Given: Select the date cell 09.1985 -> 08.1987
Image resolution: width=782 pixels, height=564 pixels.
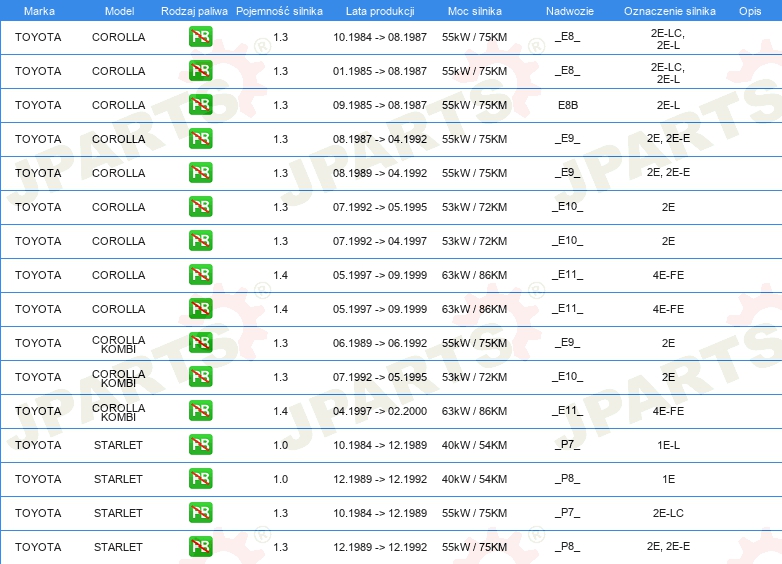Looking at the screenshot, I should pyautogui.click(x=380, y=105).
